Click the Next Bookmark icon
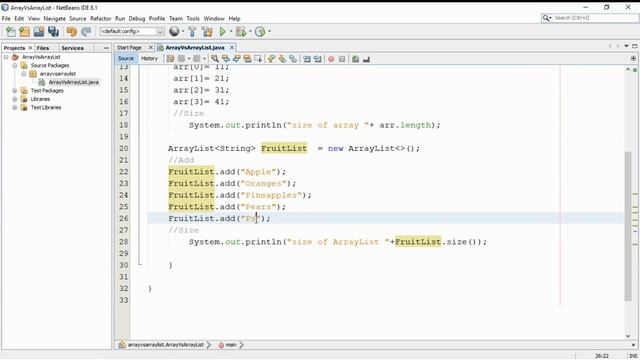Screen dimensions: 640x360 coord(282,59)
